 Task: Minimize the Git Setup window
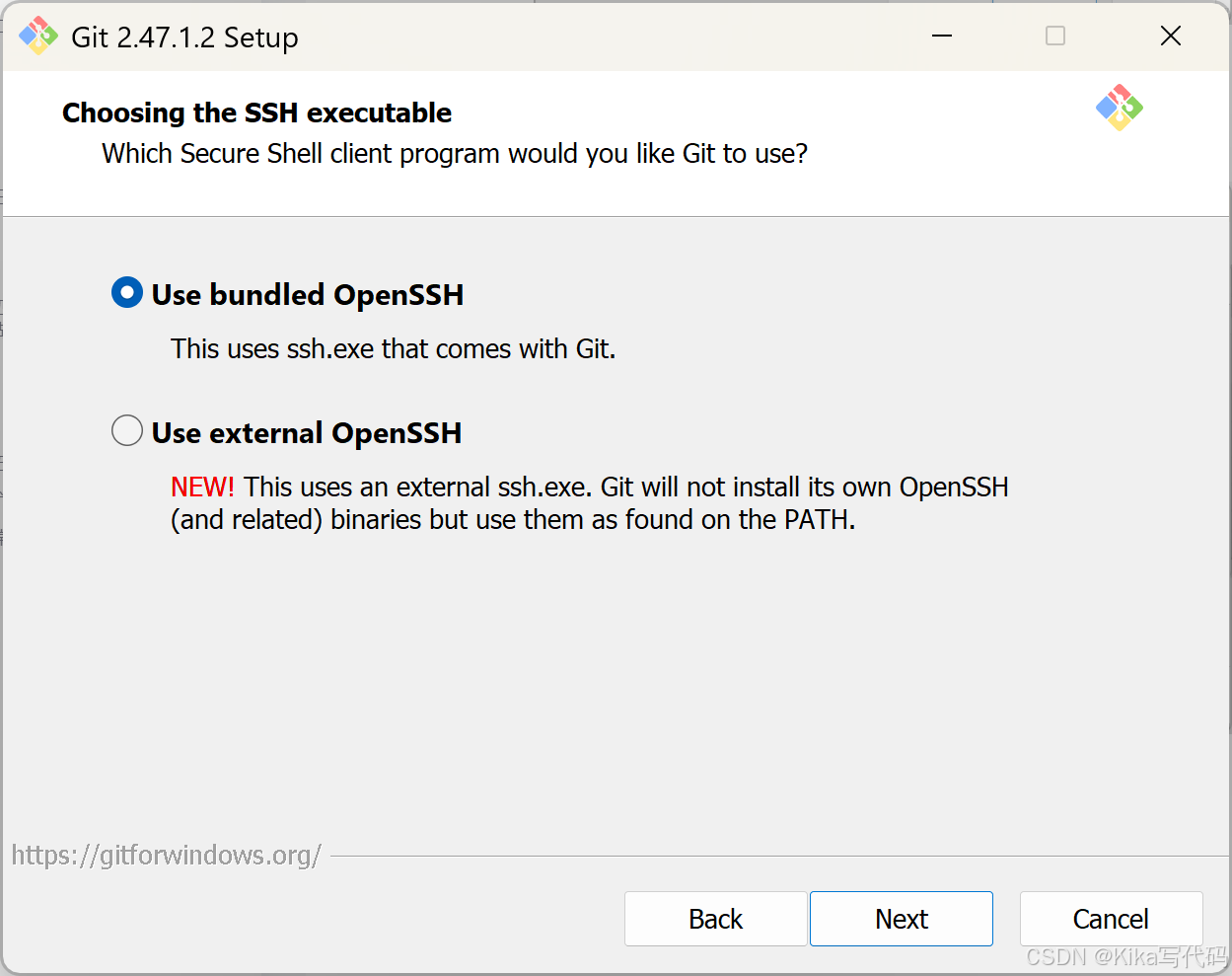942,37
